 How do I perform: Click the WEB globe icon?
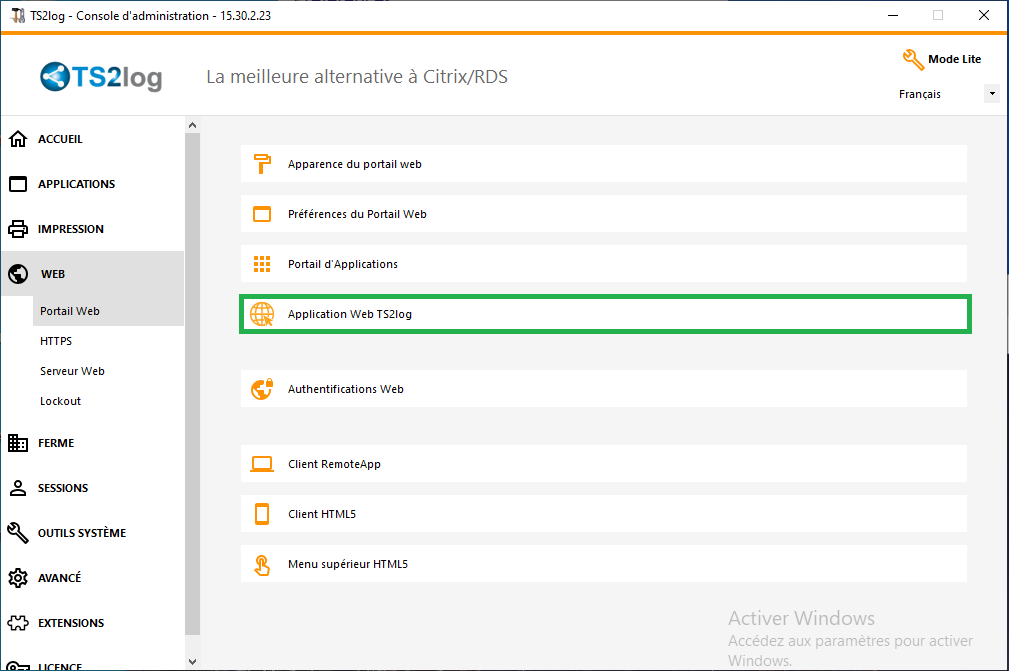click(x=18, y=274)
